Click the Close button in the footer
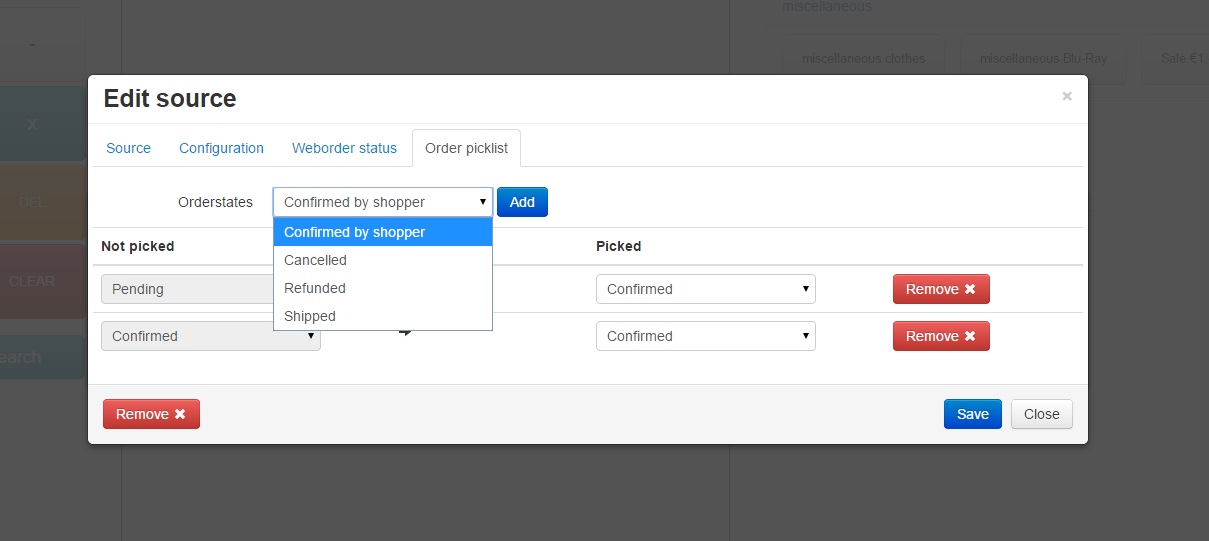 coord(1042,414)
